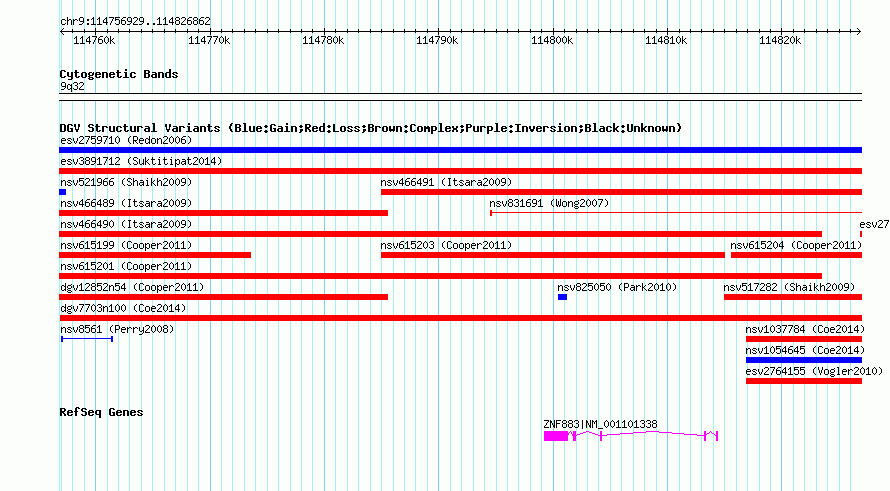Select the Cytogenetic Bands track title
This screenshot has width=890, height=491.
(x=119, y=74)
